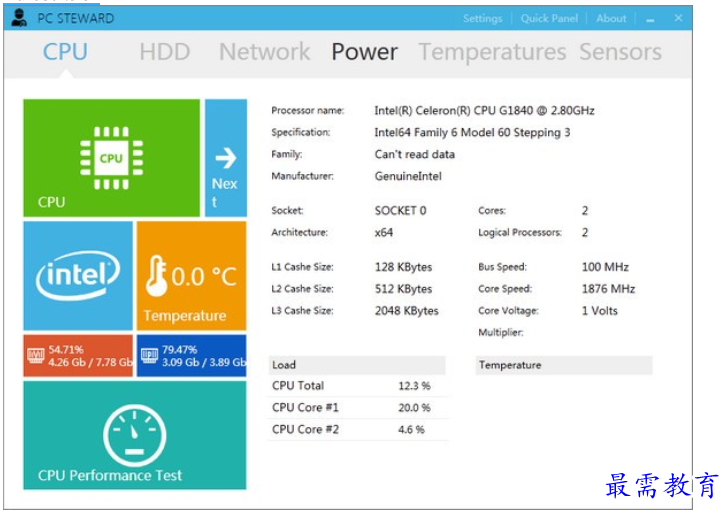This screenshot has height=517, width=727.
Task: Click the 512 KBytes L2 cache value
Action: tap(403, 289)
